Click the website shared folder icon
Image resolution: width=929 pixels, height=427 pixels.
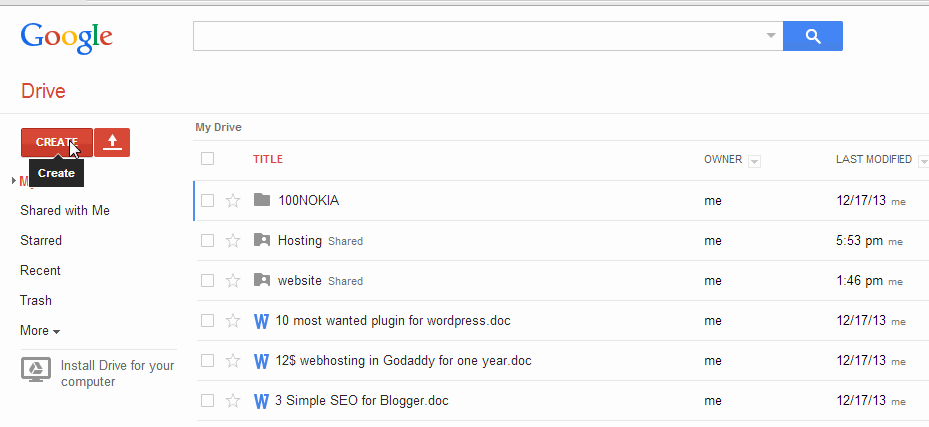(262, 280)
